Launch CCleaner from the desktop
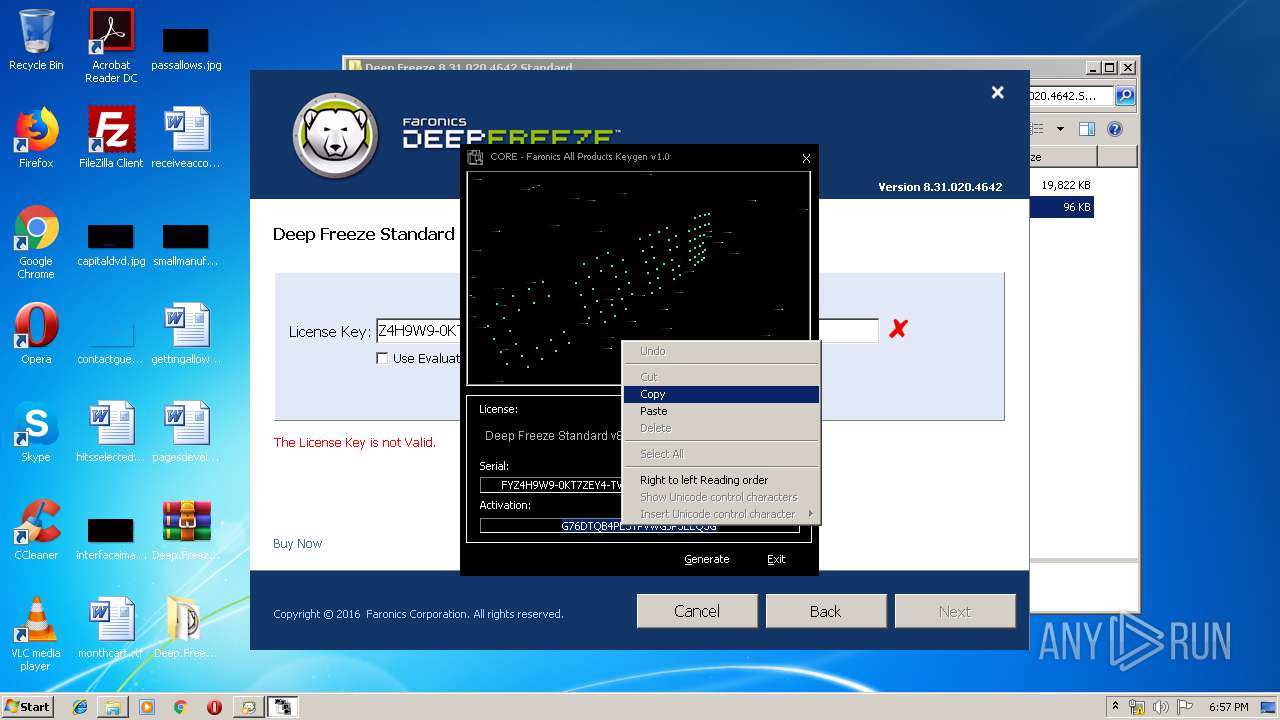The image size is (1280, 720). point(36,530)
